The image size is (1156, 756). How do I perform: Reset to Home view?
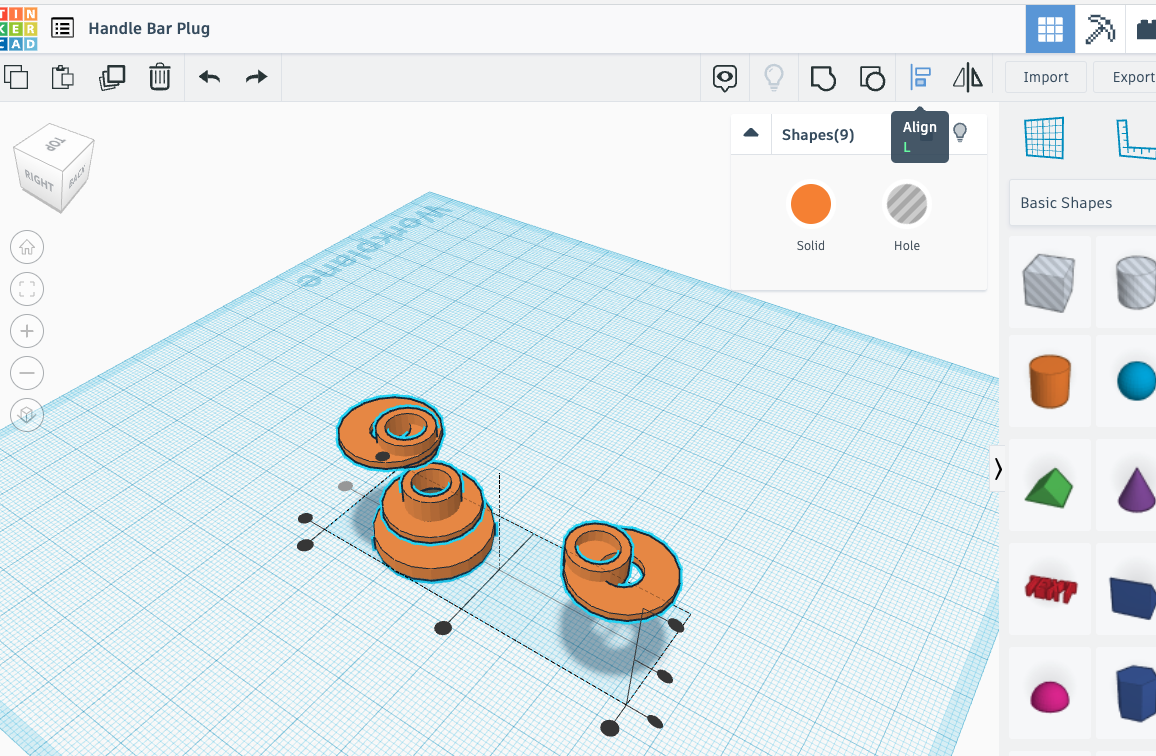click(x=27, y=247)
